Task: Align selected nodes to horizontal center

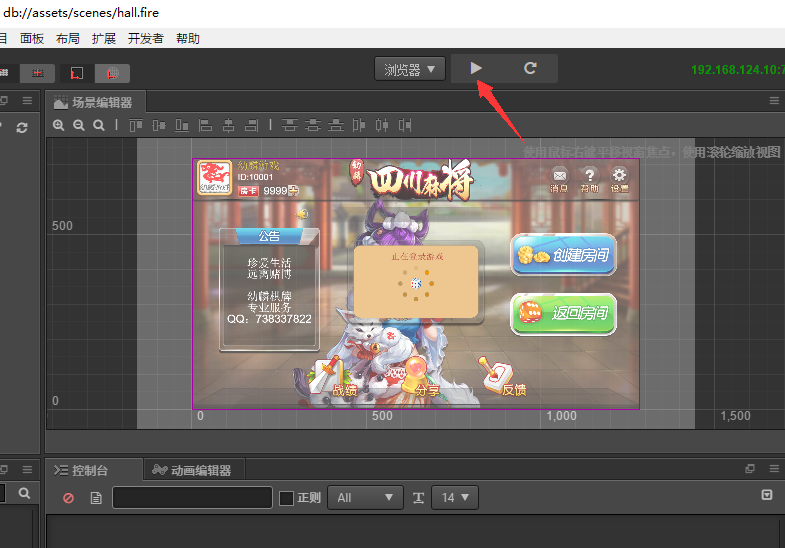Action: 228,125
